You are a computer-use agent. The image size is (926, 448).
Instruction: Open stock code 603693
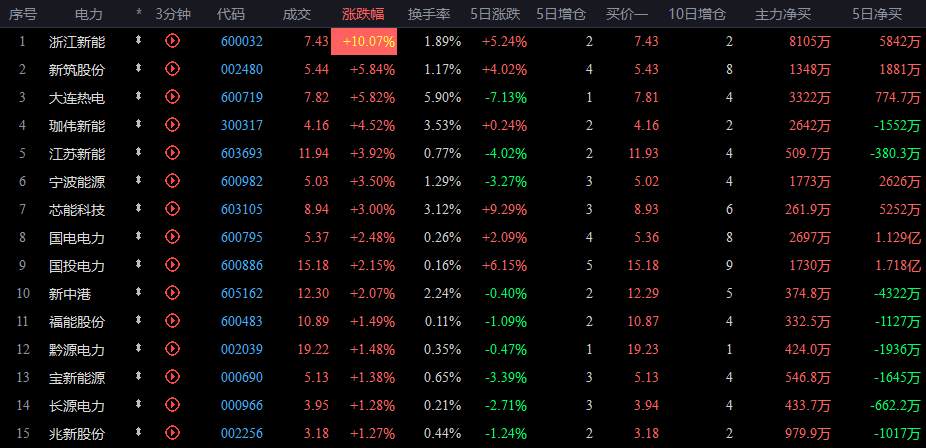(x=242, y=153)
